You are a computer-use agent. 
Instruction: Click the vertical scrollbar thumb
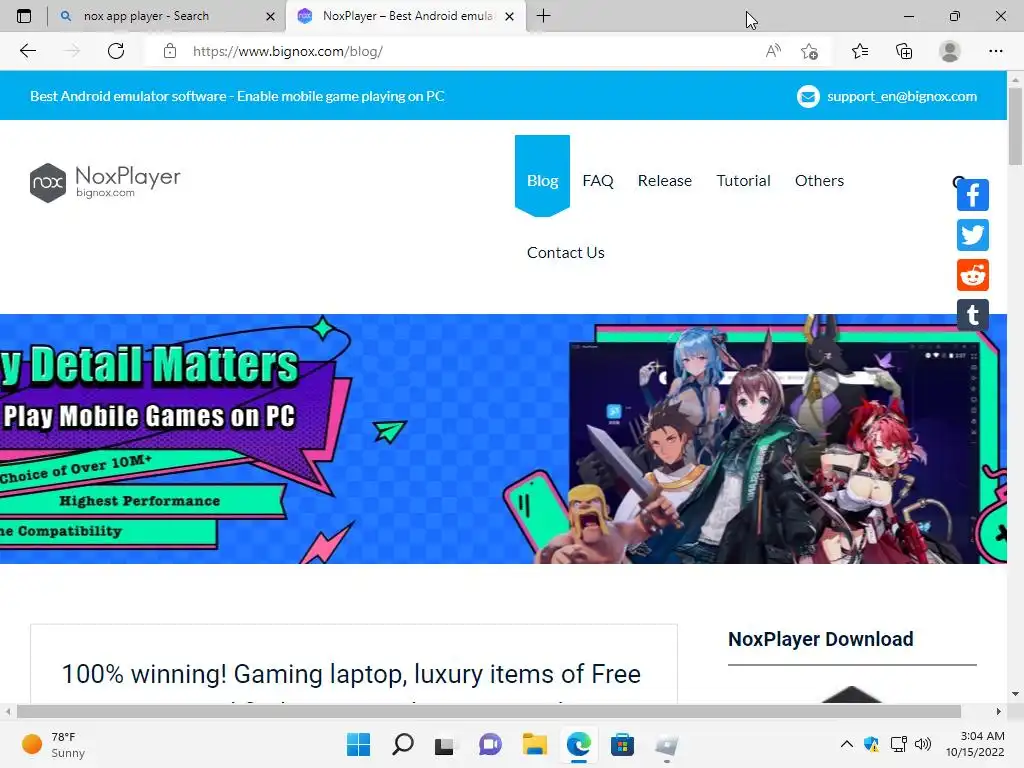coord(1015,126)
